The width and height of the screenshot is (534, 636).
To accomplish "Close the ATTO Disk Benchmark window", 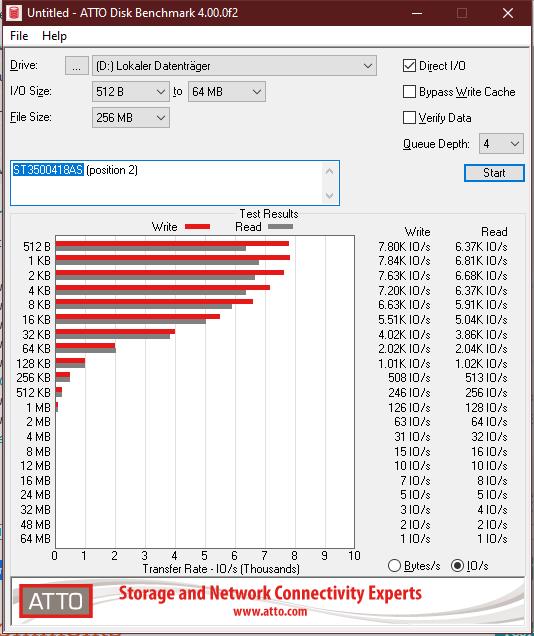I will point(508,13).
